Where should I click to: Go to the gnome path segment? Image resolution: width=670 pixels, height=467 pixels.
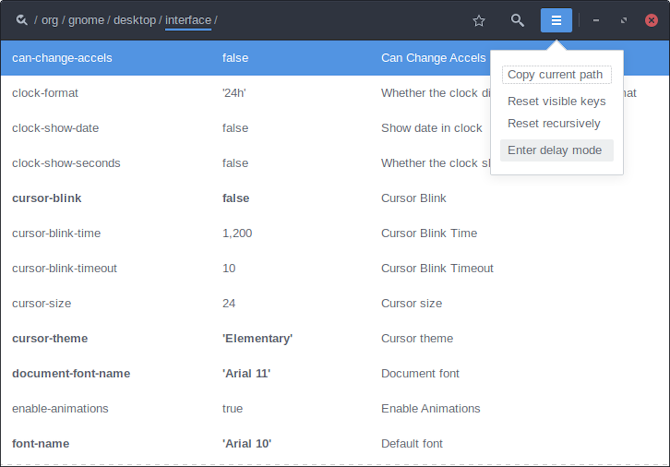tap(85, 20)
